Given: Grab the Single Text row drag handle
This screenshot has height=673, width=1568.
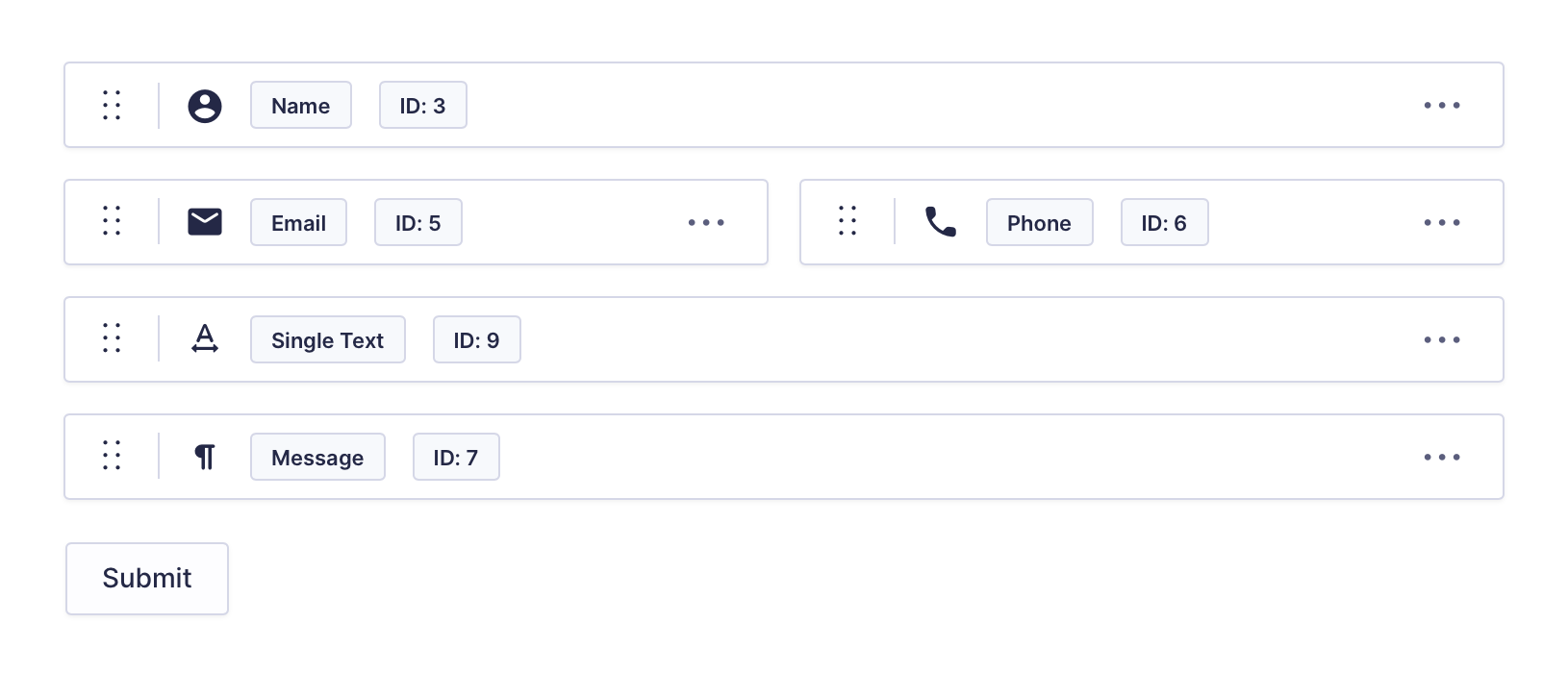Looking at the screenshot, I should click(112, 339).
